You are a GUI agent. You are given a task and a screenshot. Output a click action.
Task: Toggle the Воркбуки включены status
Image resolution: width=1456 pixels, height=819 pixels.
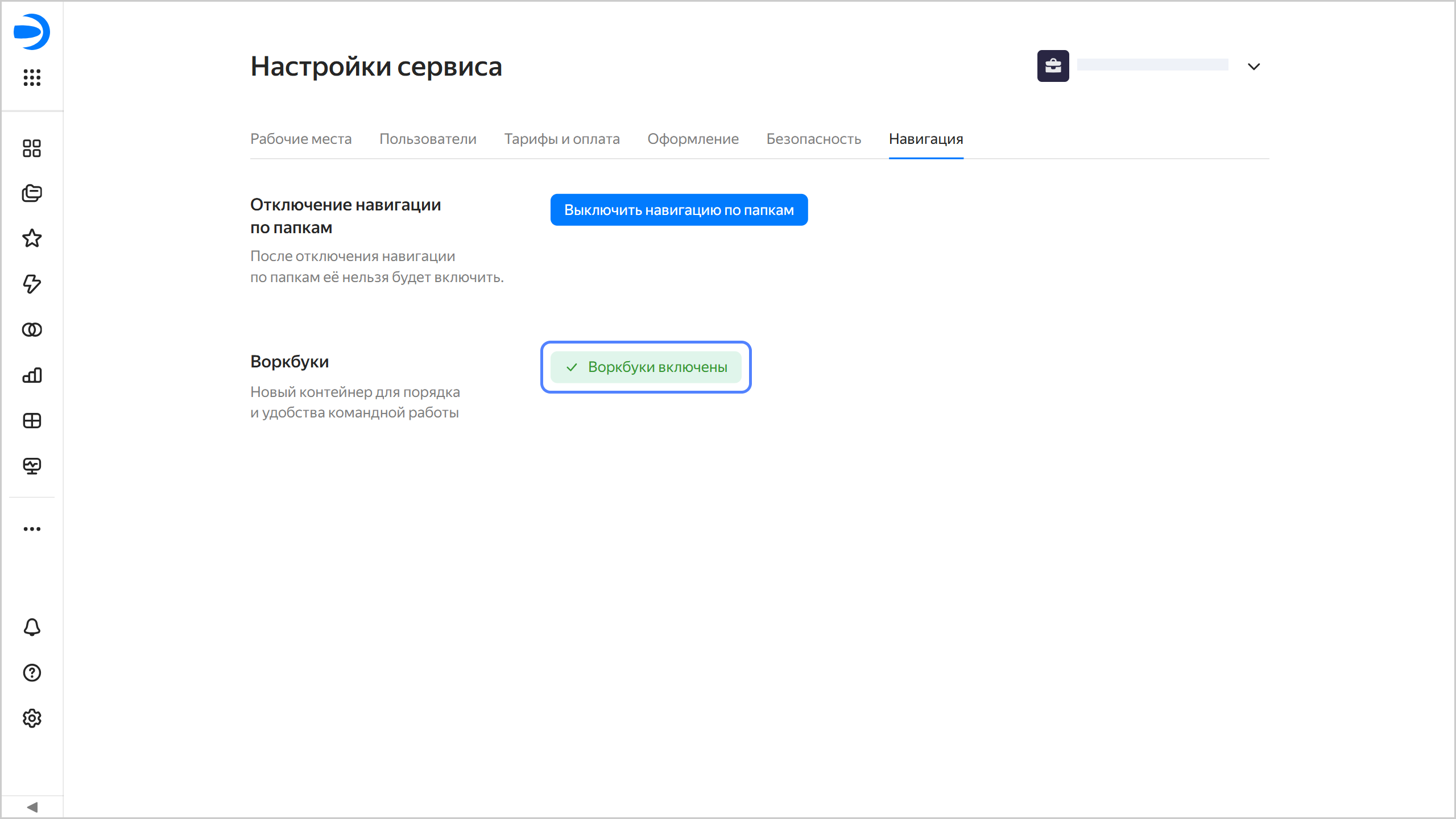646,367
